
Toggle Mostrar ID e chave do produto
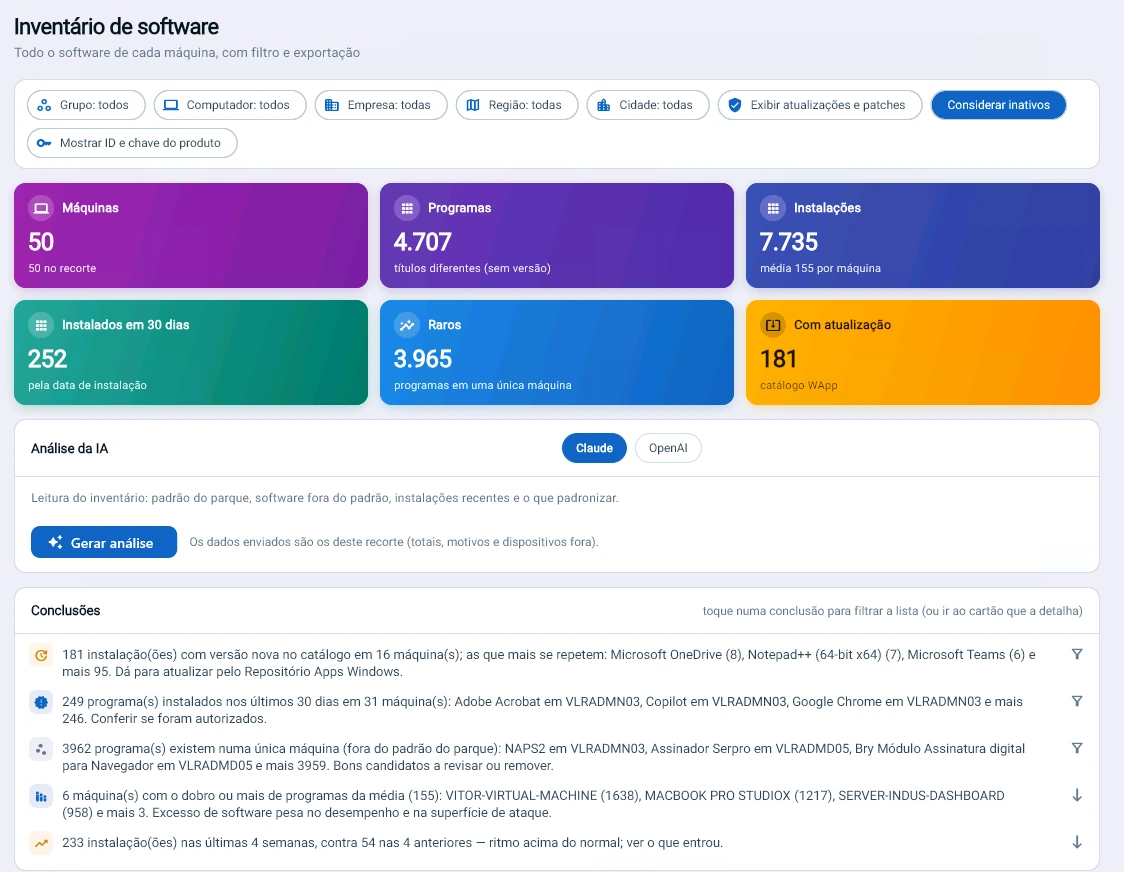point(132,143)
